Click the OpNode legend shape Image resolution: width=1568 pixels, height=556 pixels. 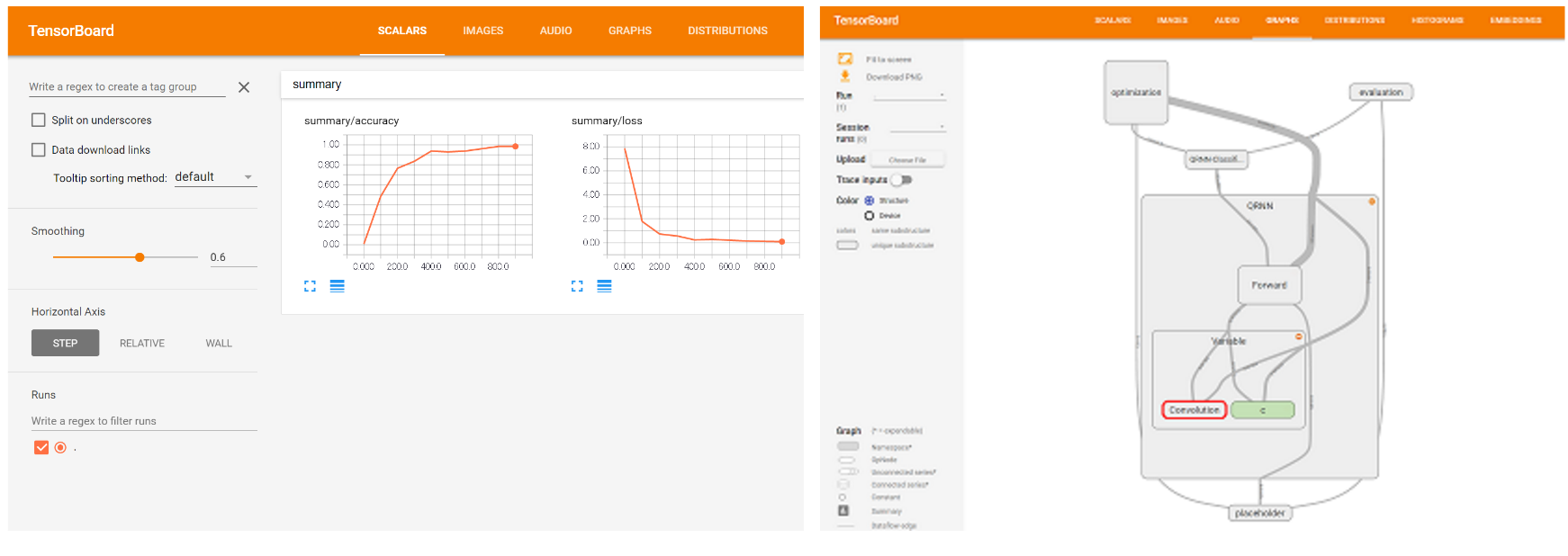click(x=847, y=459)
